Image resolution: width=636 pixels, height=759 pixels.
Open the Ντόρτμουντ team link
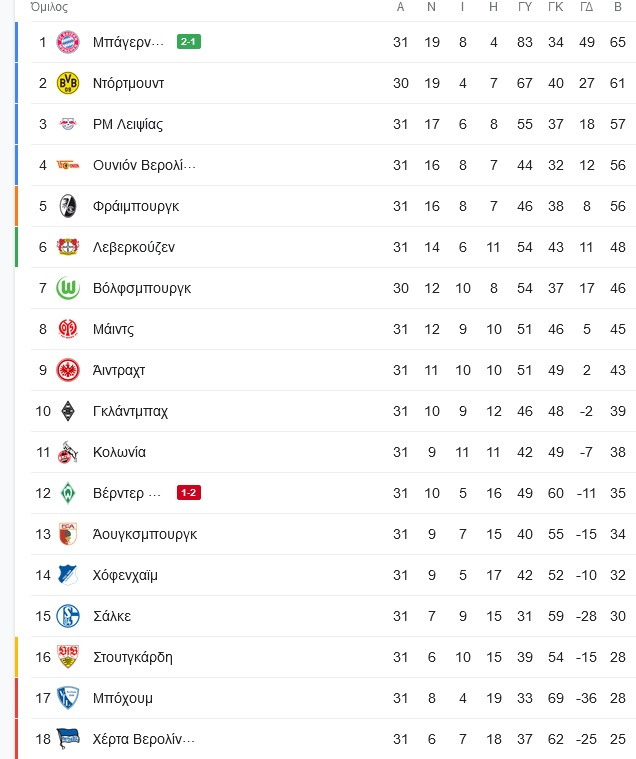point(128,83)
